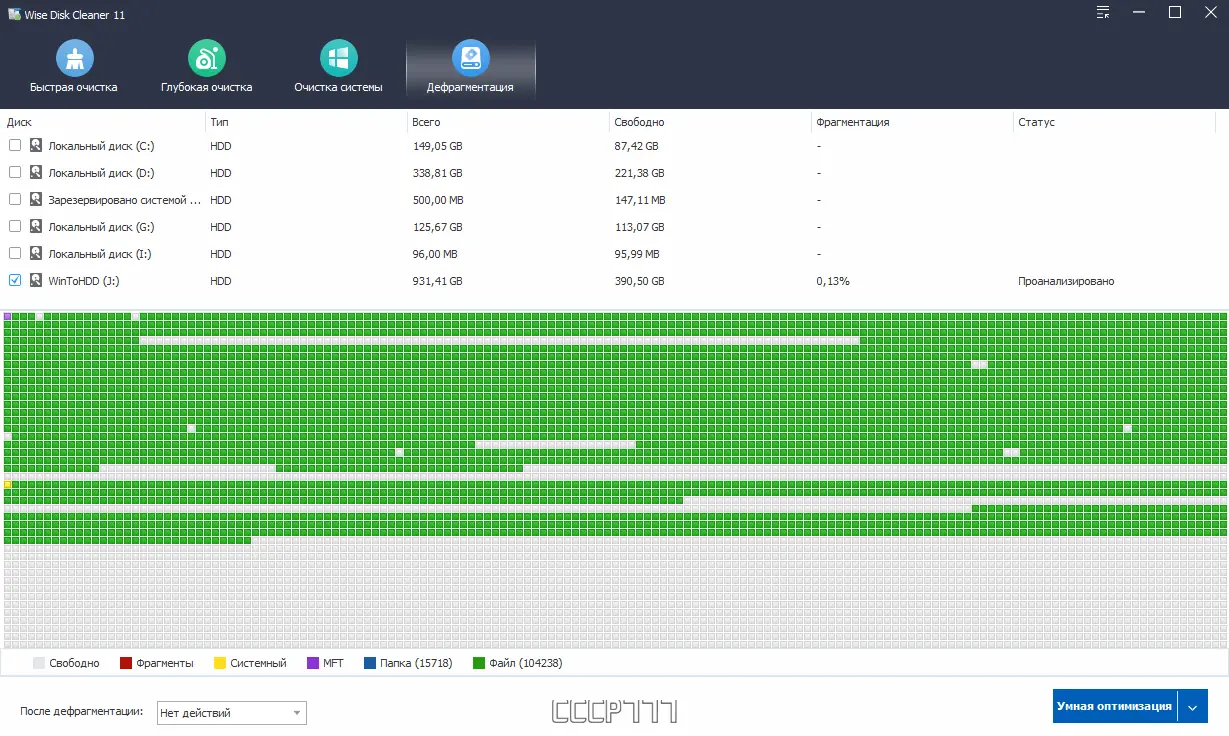Click the 221,38 GB free space value
1229x736 pixels.
pyautogui.click(x=640, y=173)
